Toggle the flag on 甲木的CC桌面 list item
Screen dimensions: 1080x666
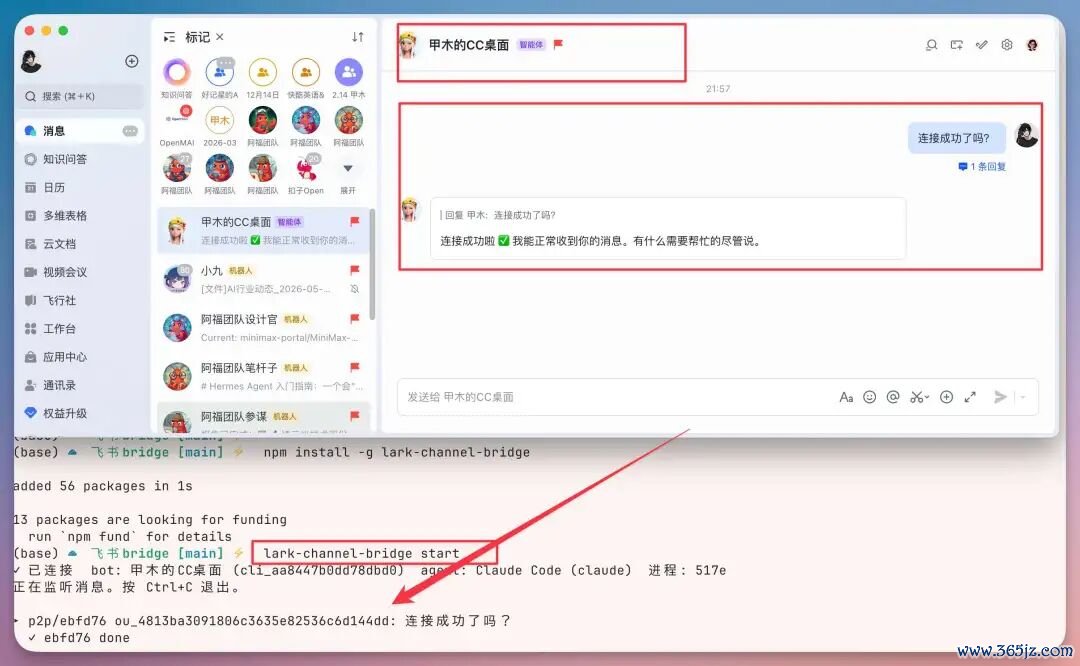pos(355,222)
